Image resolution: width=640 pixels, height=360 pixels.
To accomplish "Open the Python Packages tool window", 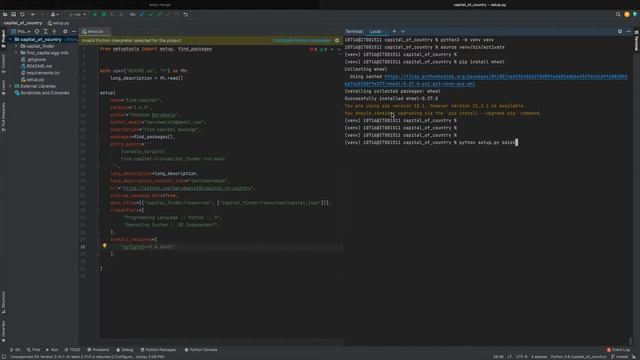I will (158, 350).
